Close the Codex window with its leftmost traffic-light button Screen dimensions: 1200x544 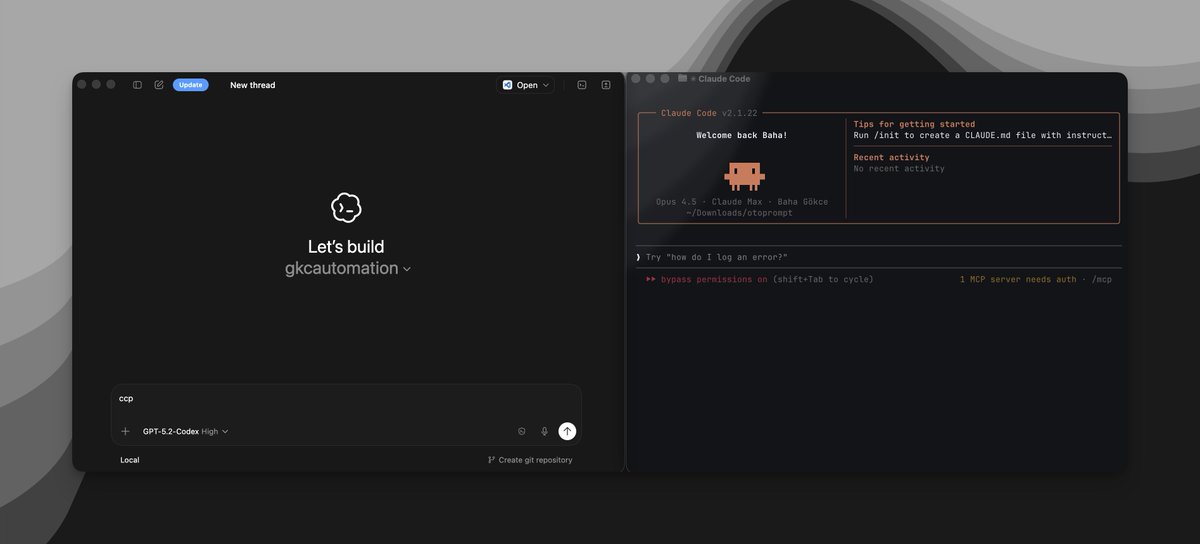[82, 85]
